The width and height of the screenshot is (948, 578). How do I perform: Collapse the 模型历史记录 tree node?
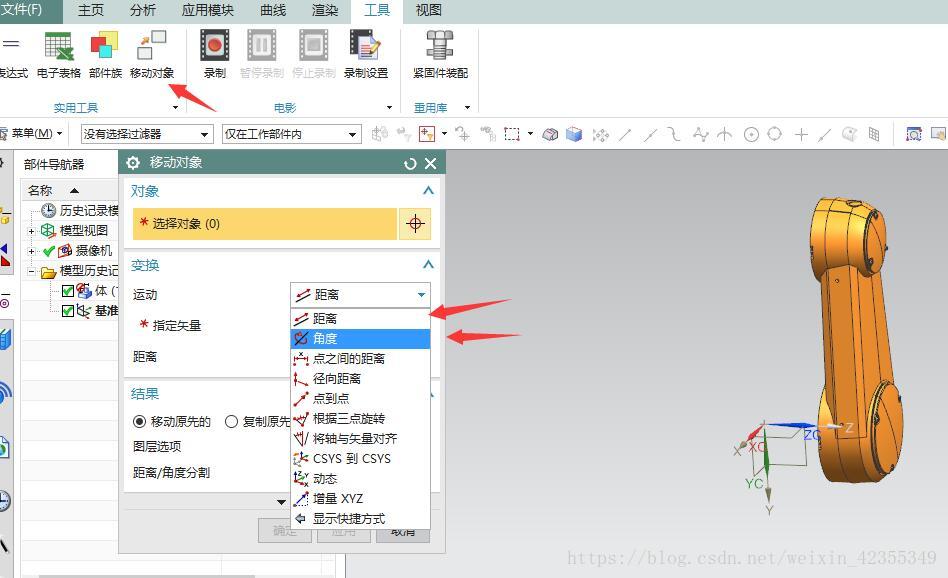pyautogui.click(x=31, y=271)
